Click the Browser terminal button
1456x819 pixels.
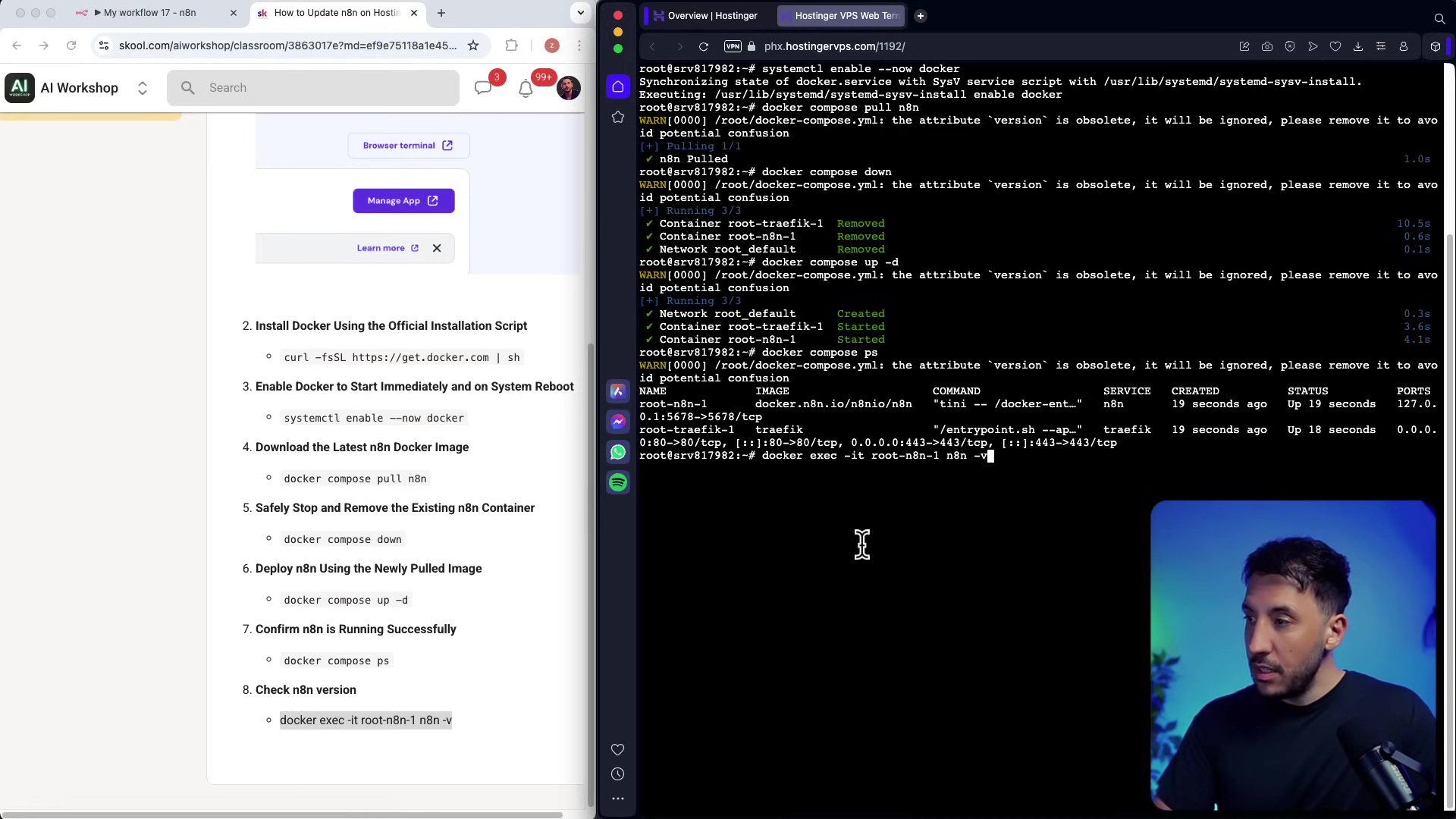point(408,146)
